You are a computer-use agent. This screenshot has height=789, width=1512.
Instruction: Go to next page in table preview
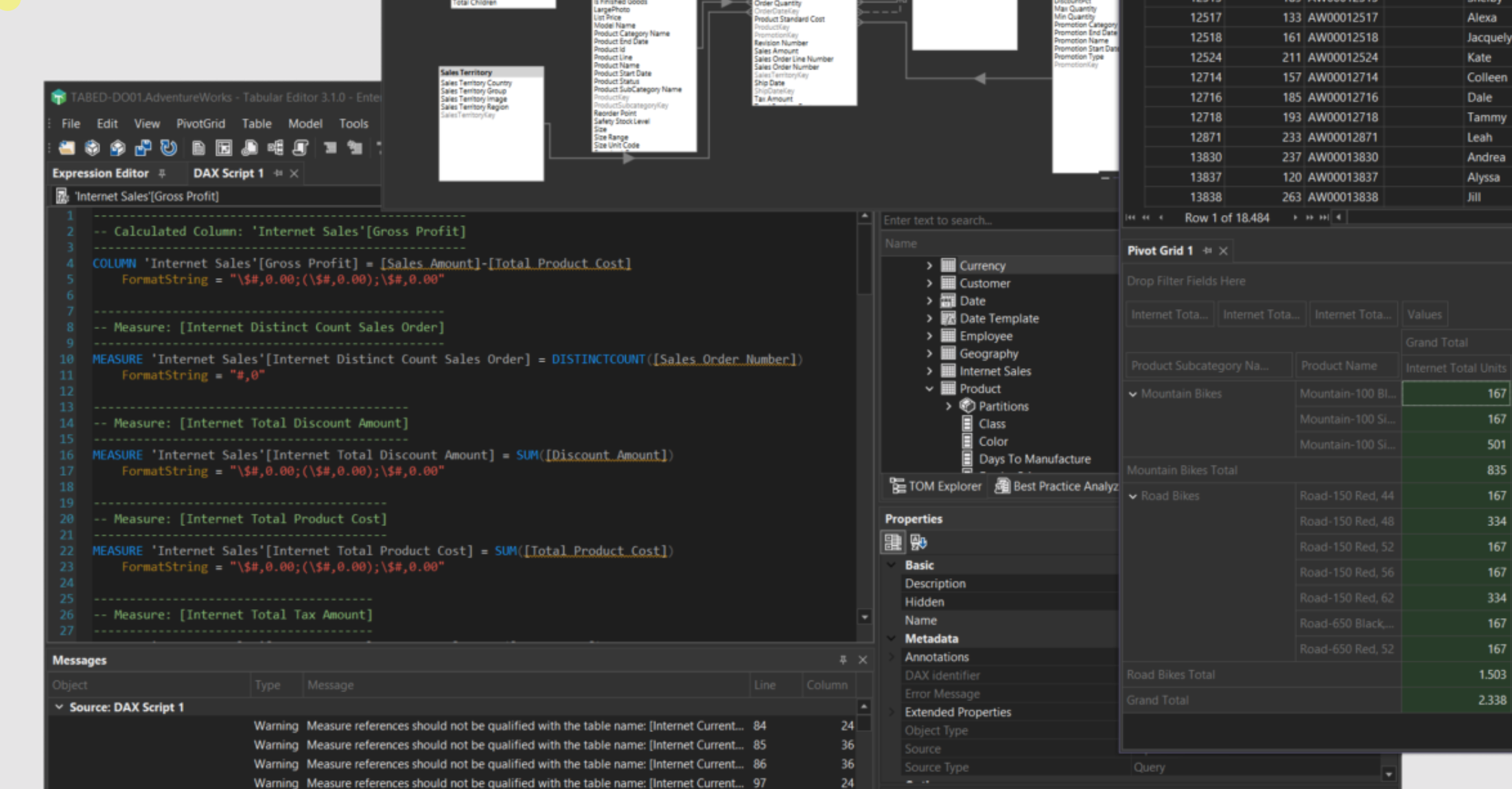(1309, 218)
